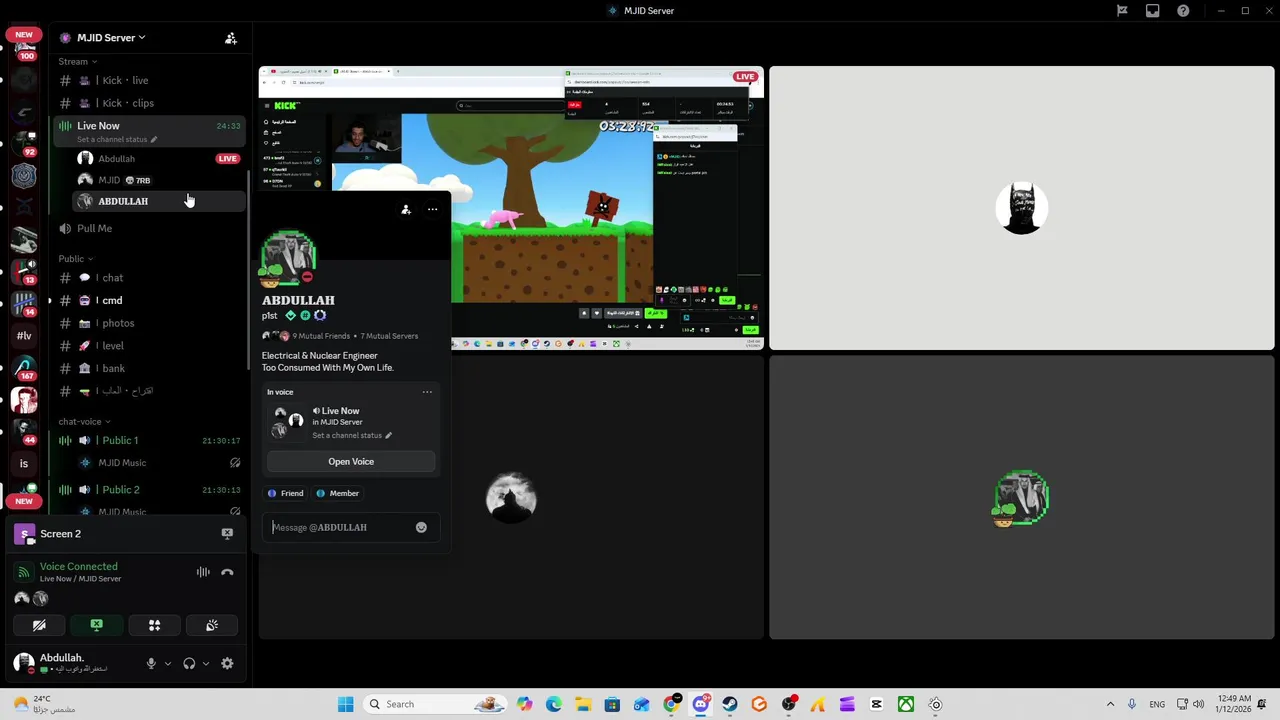Collapse the Public channel category
Image resolution: width=1280 pixels, height=720 pixels.
pyautogui.click(x=75, y=259)
